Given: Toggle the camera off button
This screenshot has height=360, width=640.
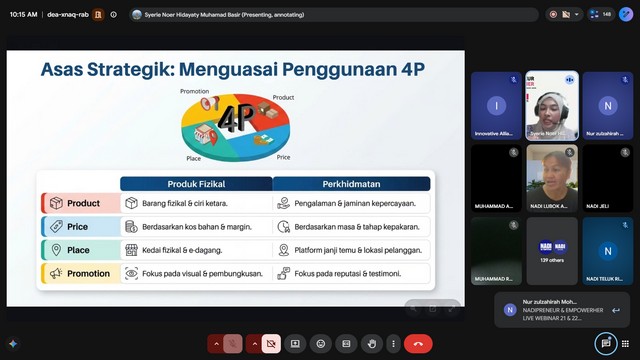Looking at the screenshot, I should click(x=271, y=344).
